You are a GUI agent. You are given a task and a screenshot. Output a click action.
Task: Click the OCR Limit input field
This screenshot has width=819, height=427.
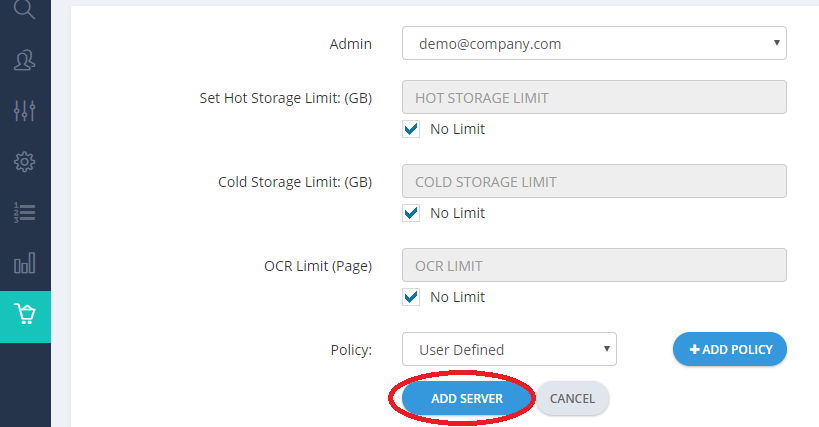[x=594, y=265]
